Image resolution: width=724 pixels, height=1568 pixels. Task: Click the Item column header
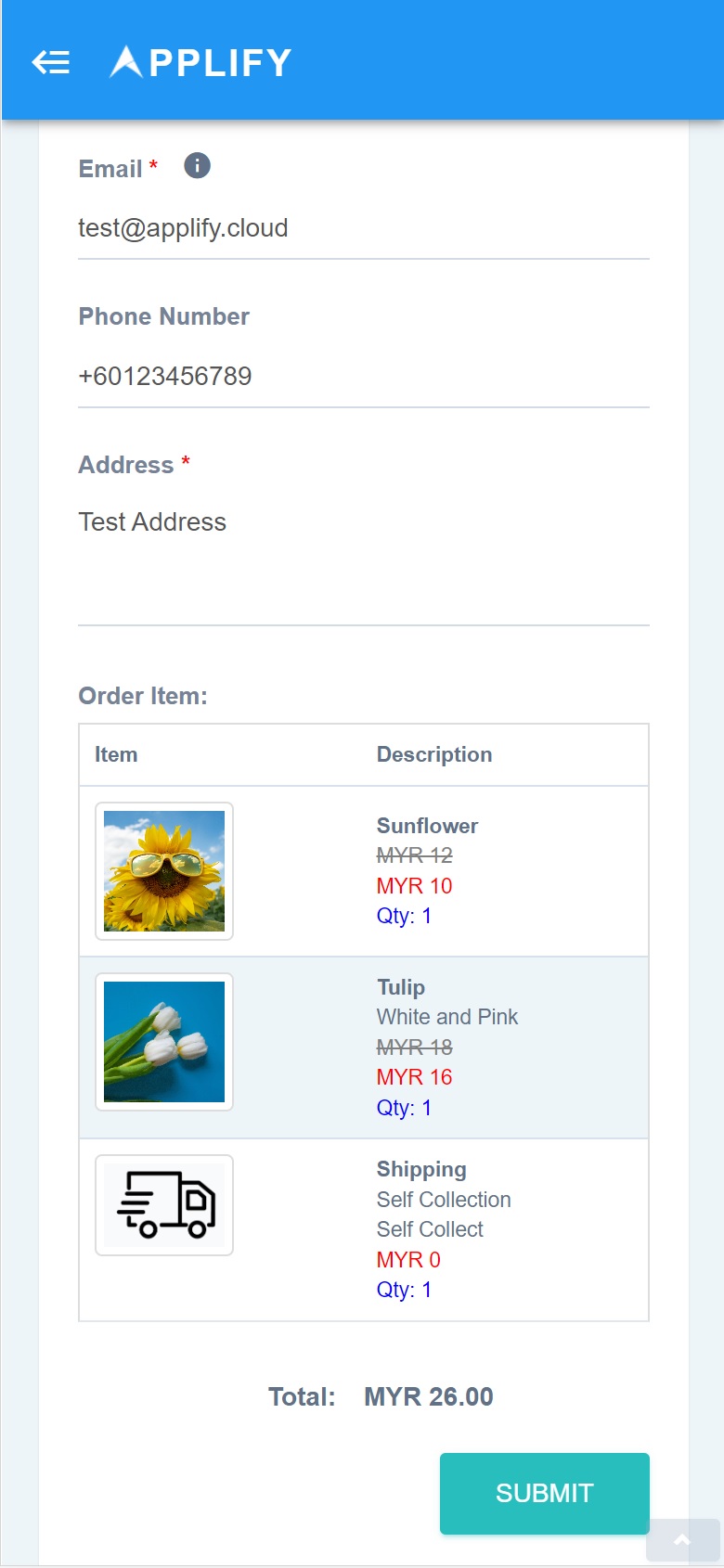pyautogui.click(x=116, y=754)
